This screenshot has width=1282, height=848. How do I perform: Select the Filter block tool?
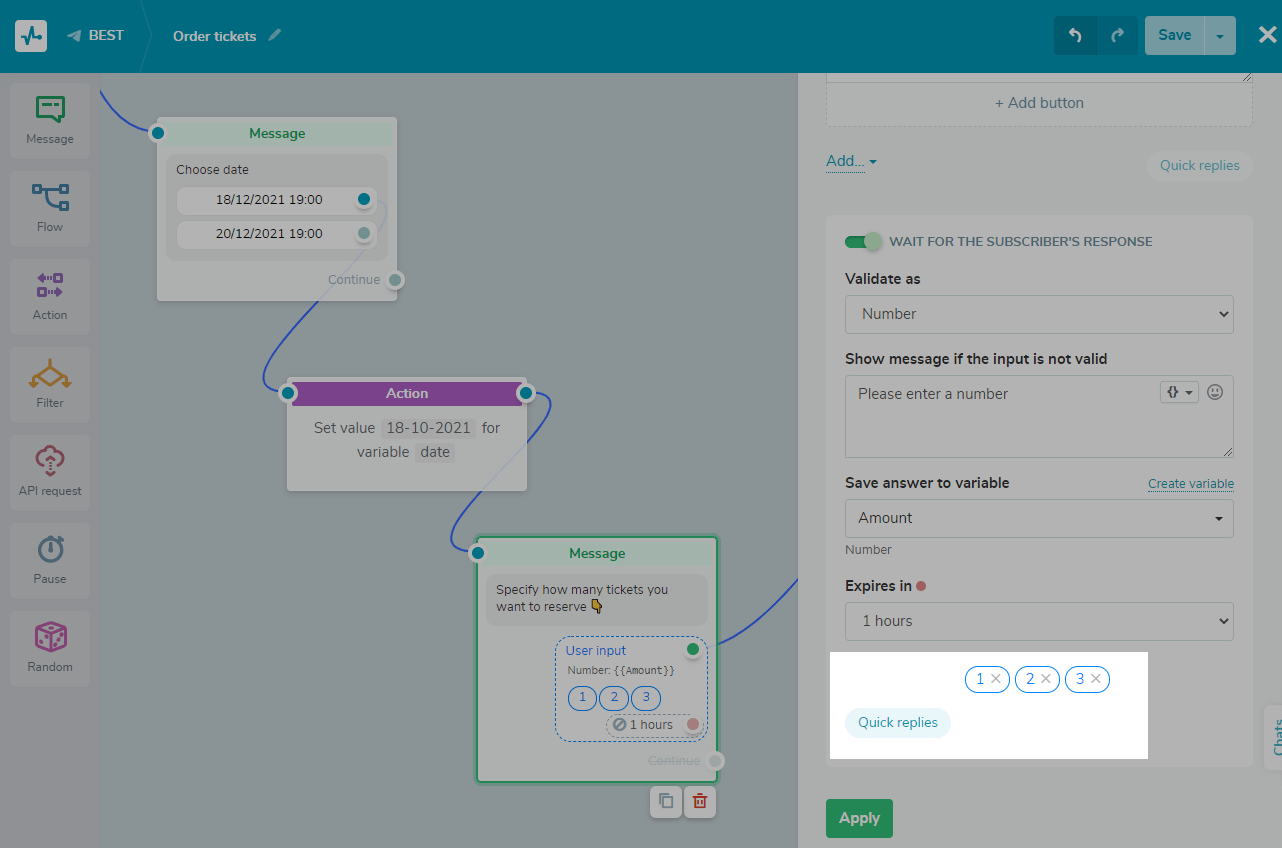(x=49, y=383)
